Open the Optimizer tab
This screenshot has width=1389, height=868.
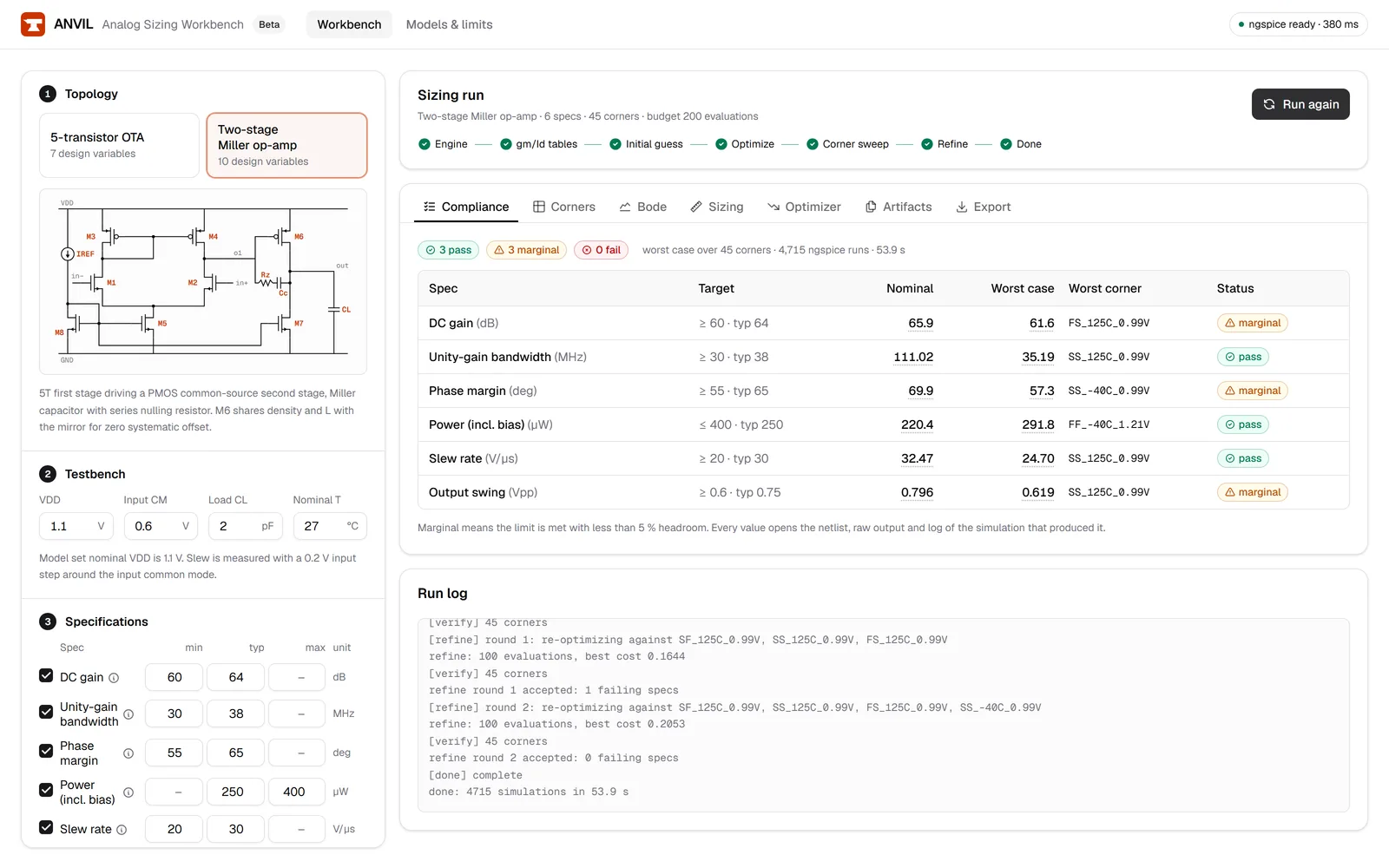pyautogui.click(x=804, y=207)
